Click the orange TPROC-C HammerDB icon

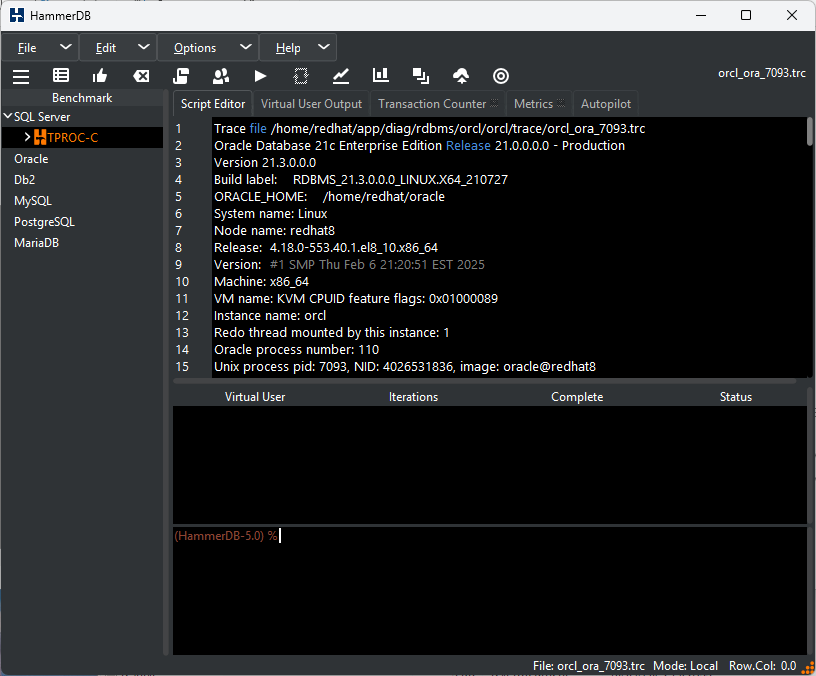click(x=40, y=137)
